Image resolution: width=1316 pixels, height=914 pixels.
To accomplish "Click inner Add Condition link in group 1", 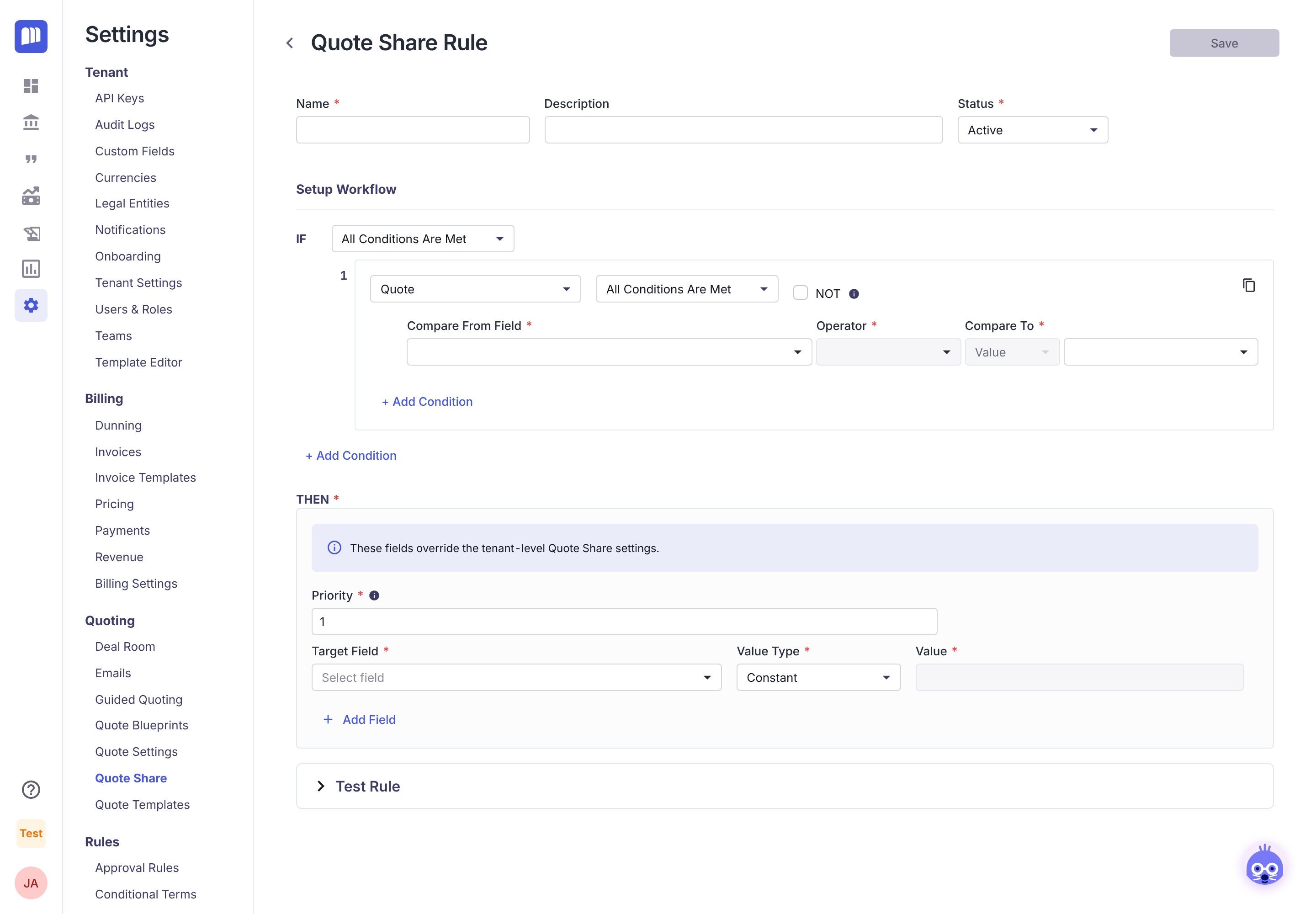I will coord(427,401).
